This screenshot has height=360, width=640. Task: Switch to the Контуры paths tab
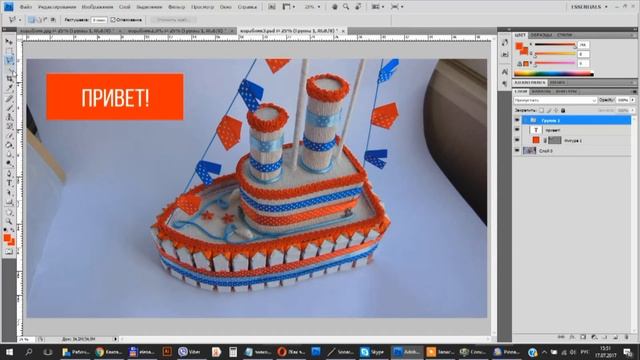[566, 91]
